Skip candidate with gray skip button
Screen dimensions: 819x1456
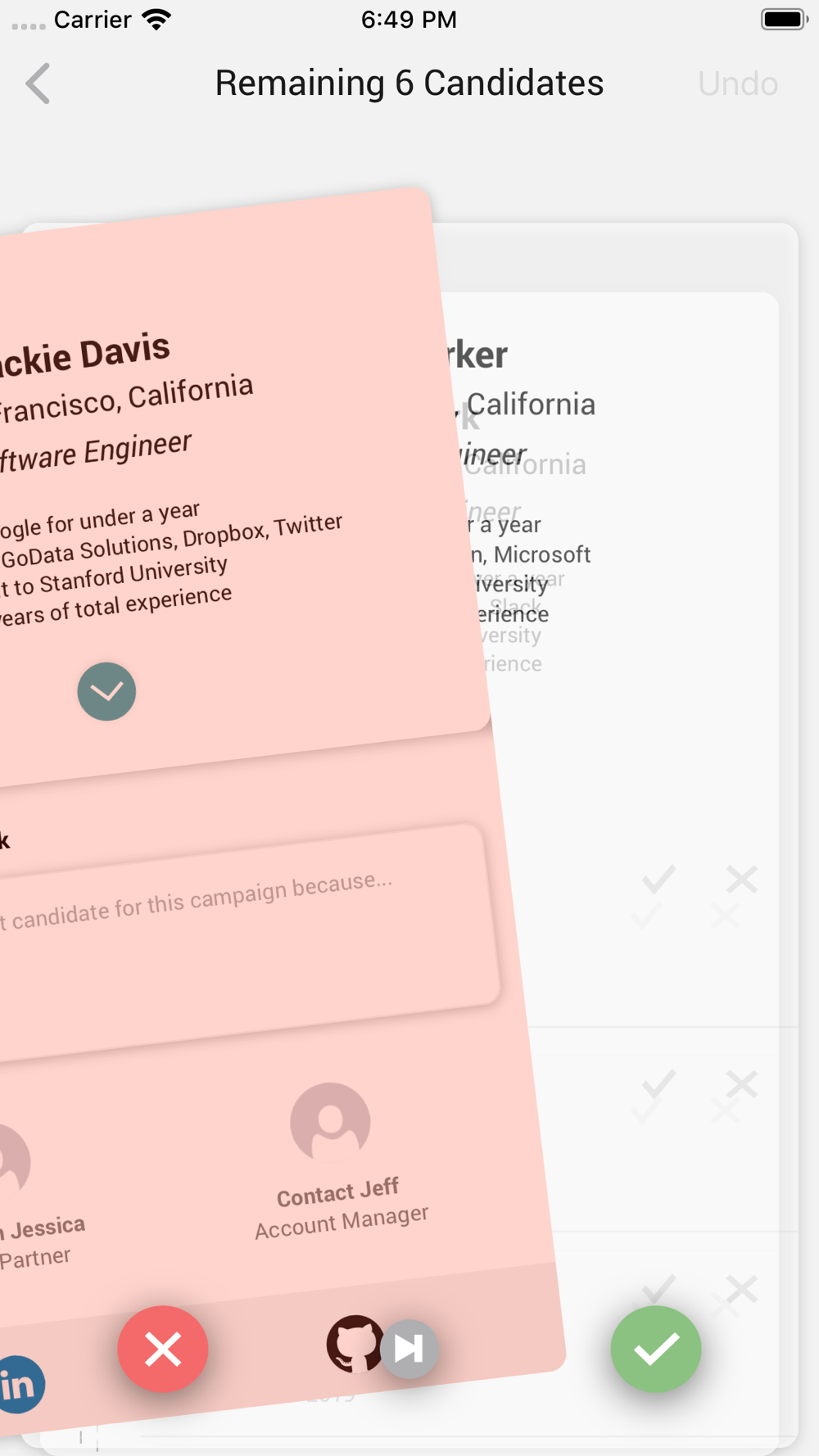click(409, 1348)
